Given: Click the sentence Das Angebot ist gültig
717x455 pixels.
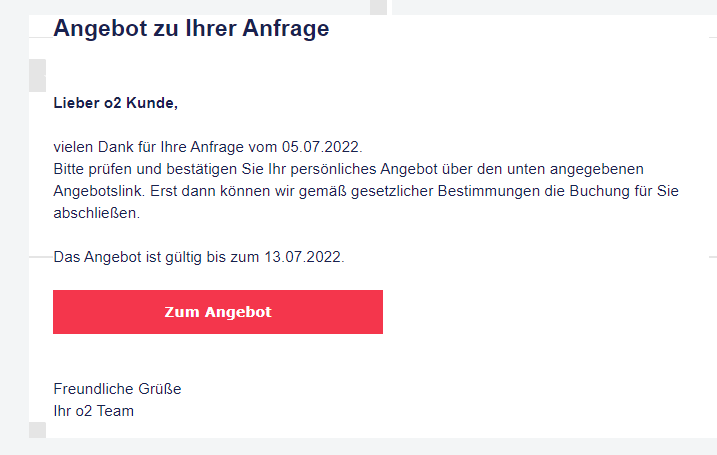Looking at the screenshot, I should pyautogui.click(x=199, y=257).
